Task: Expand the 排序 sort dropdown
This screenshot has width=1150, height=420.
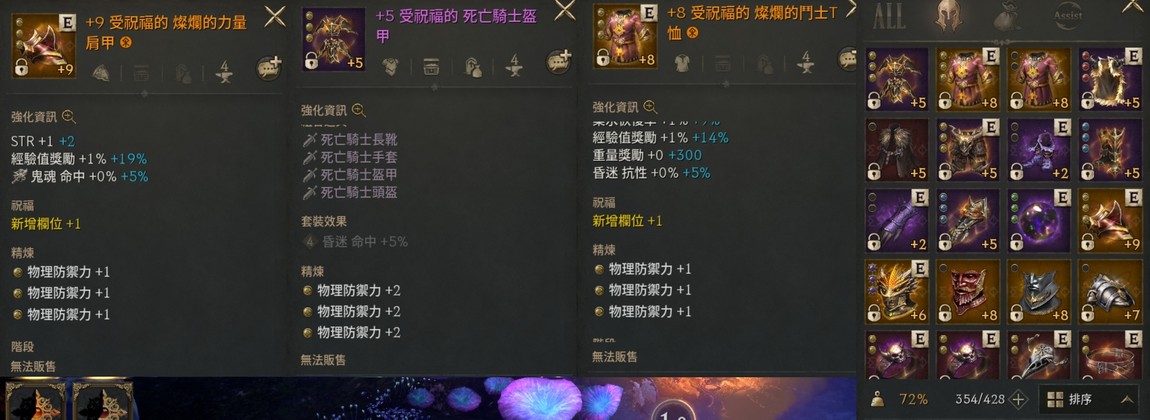Action: (x=1091, y=399)
